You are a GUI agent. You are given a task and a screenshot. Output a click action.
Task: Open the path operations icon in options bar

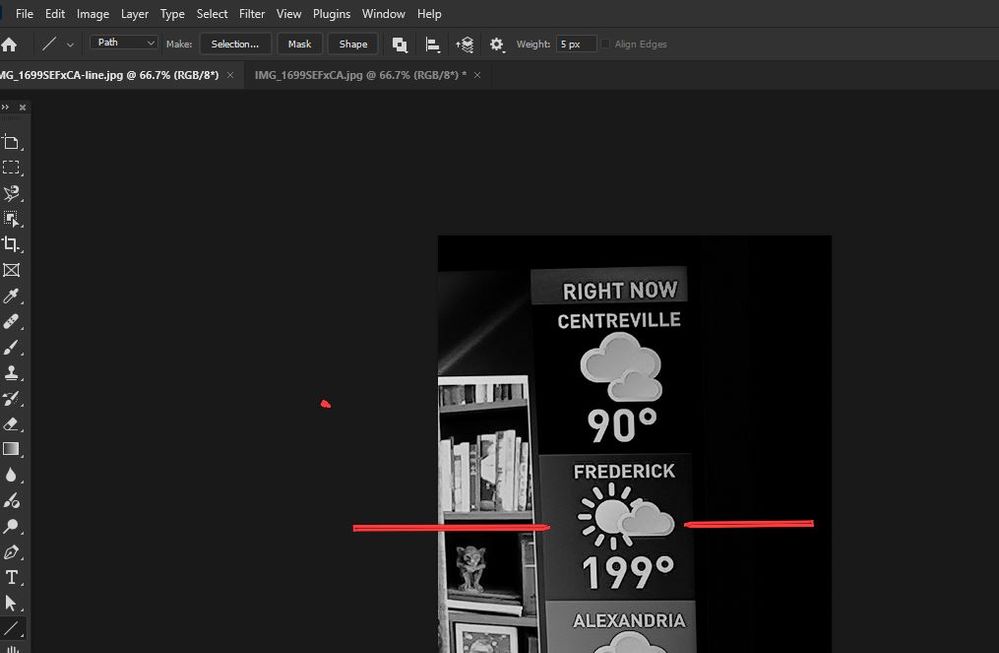(399, 44)
